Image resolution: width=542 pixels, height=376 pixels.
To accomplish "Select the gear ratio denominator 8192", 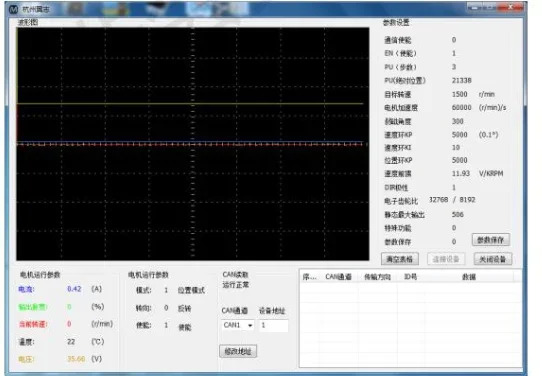I will [x=467, y=200].
